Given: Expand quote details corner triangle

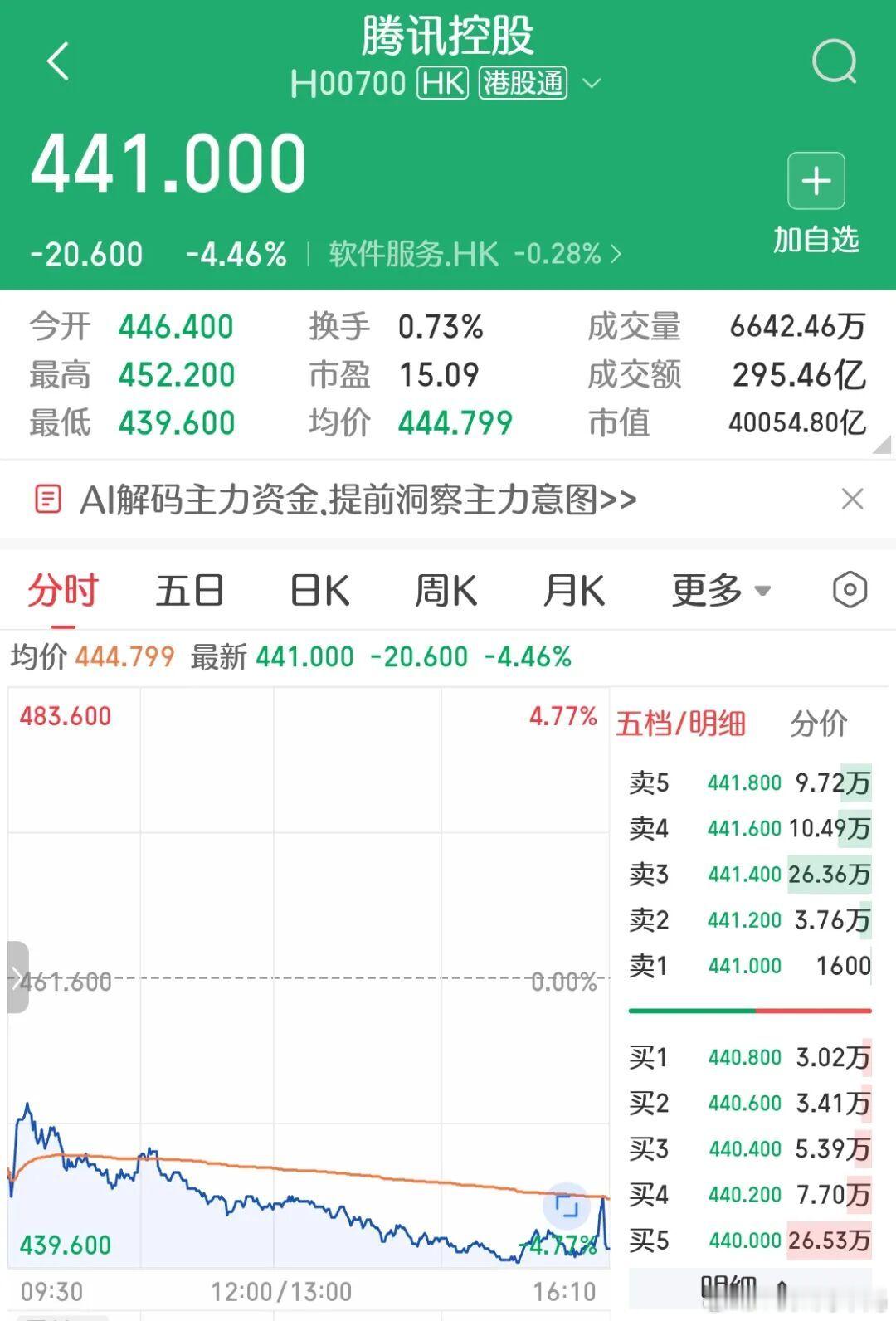Looking at the screenshot, I should pos(882,446).
